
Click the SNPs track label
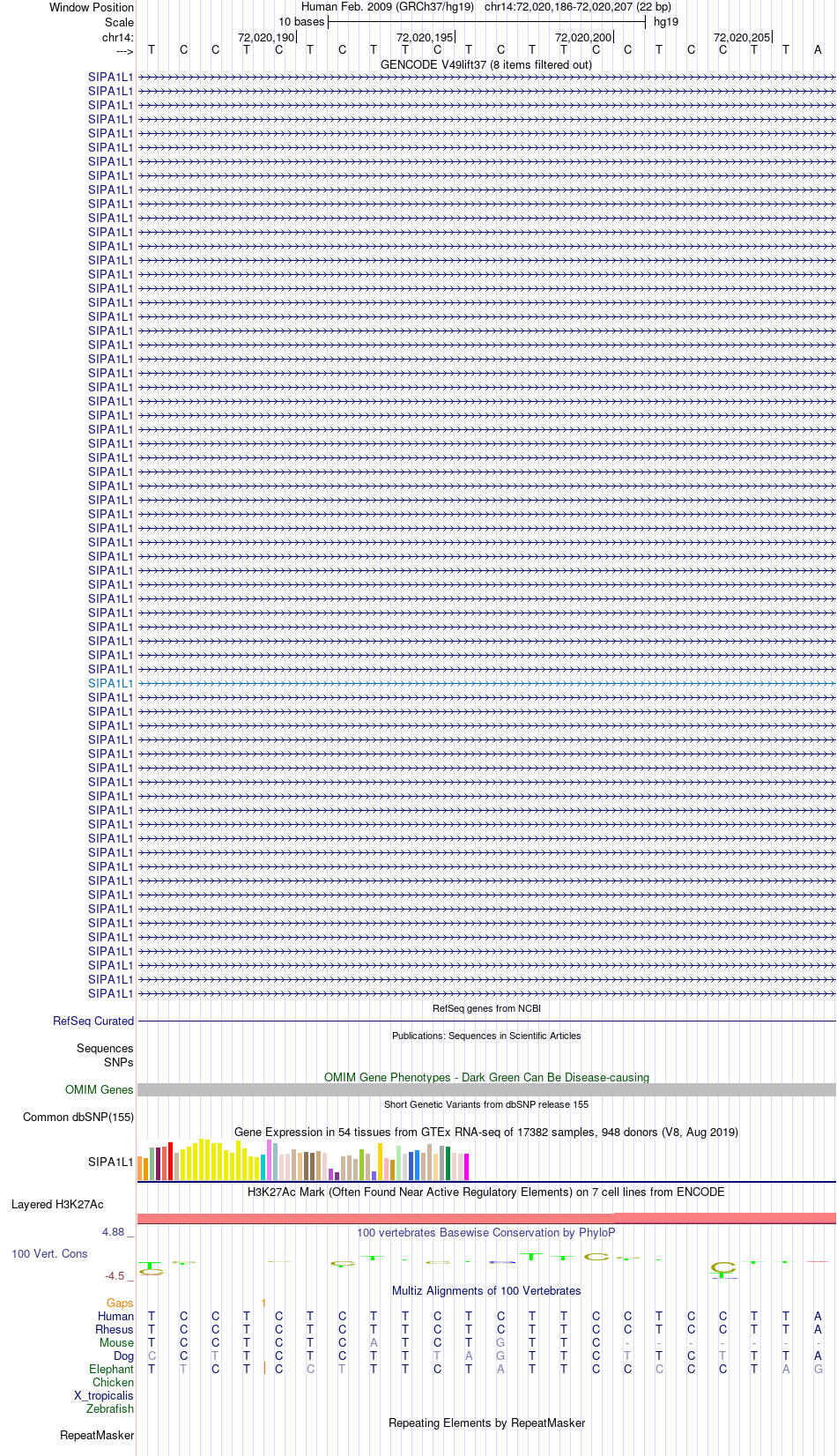point(119,1062)
